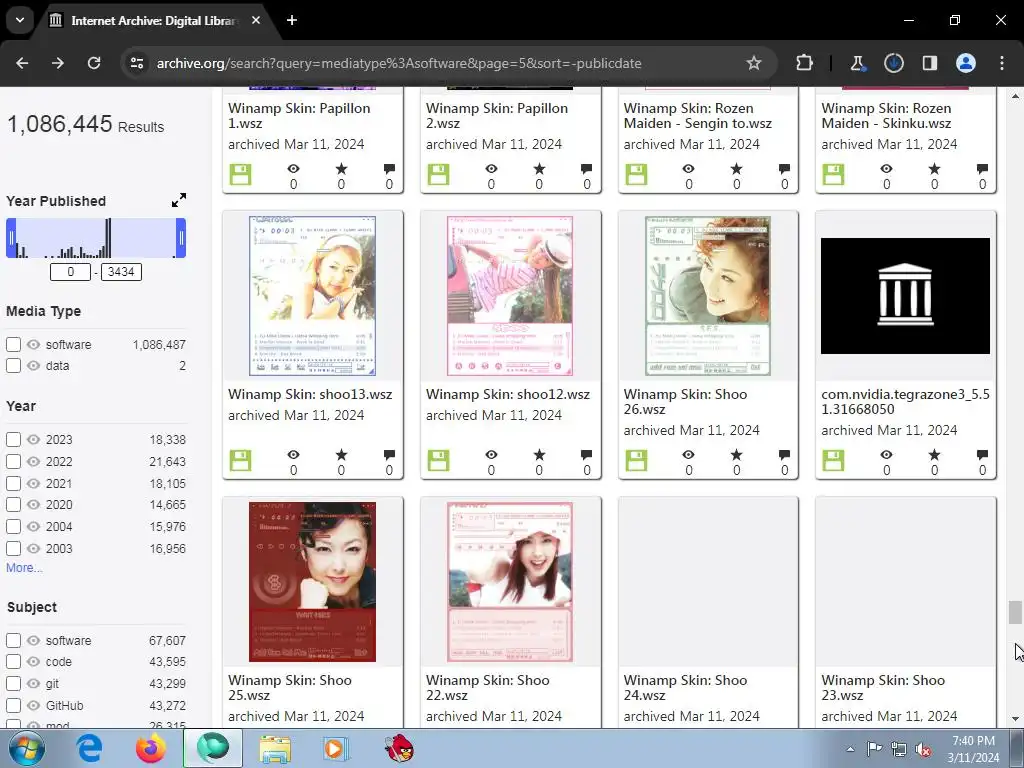Open Winamp Skin: Rozen Maiden - Skinku.wsz
1024x768 pixels.
886,116
